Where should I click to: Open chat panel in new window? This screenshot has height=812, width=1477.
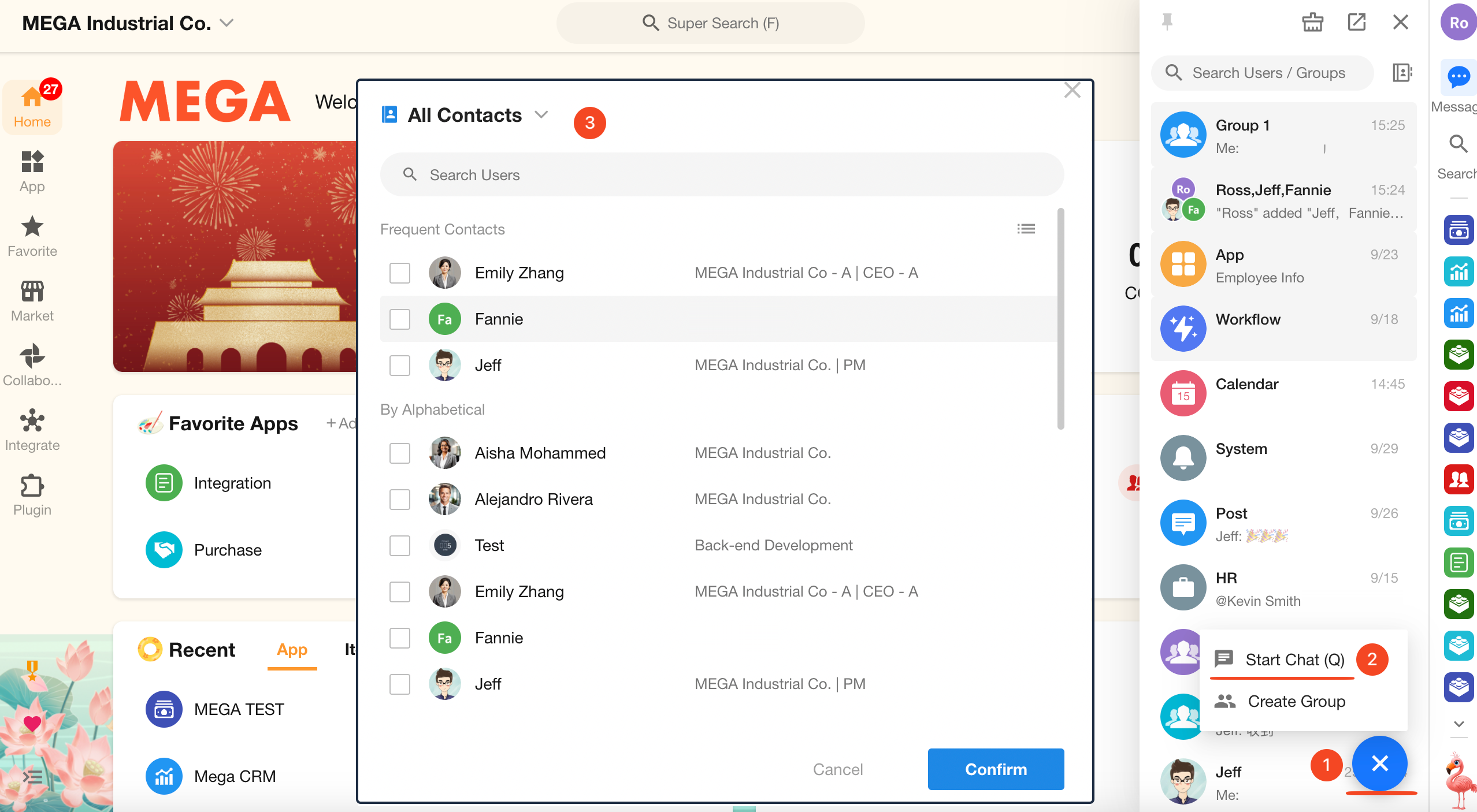pos(1356,22)
